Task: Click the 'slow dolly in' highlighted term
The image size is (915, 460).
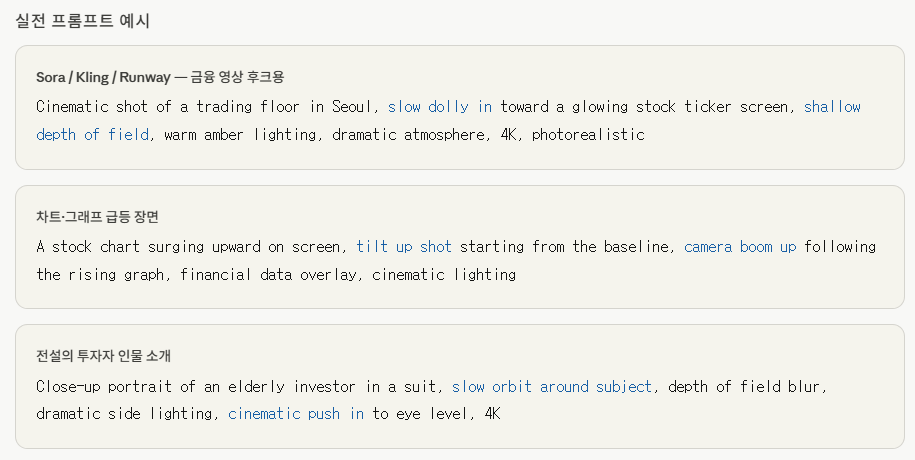Action: pyautogui.click(x=440, y=107)
